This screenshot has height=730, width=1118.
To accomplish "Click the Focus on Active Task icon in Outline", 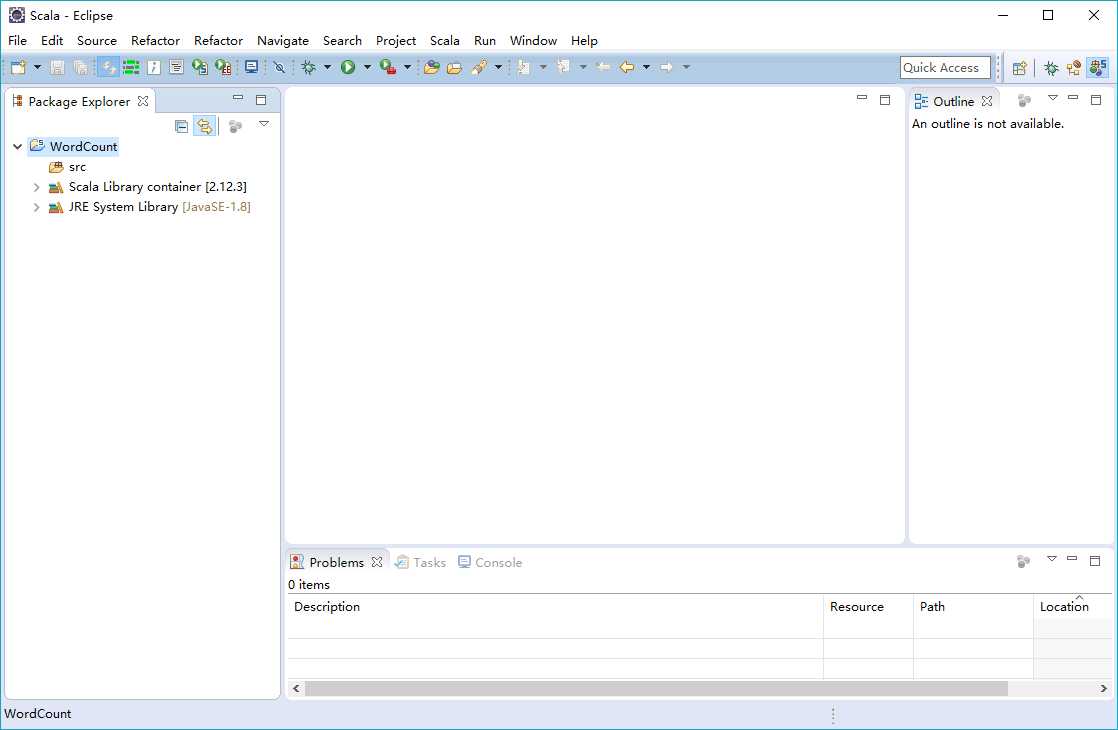I will click(x=1025, y=101).
